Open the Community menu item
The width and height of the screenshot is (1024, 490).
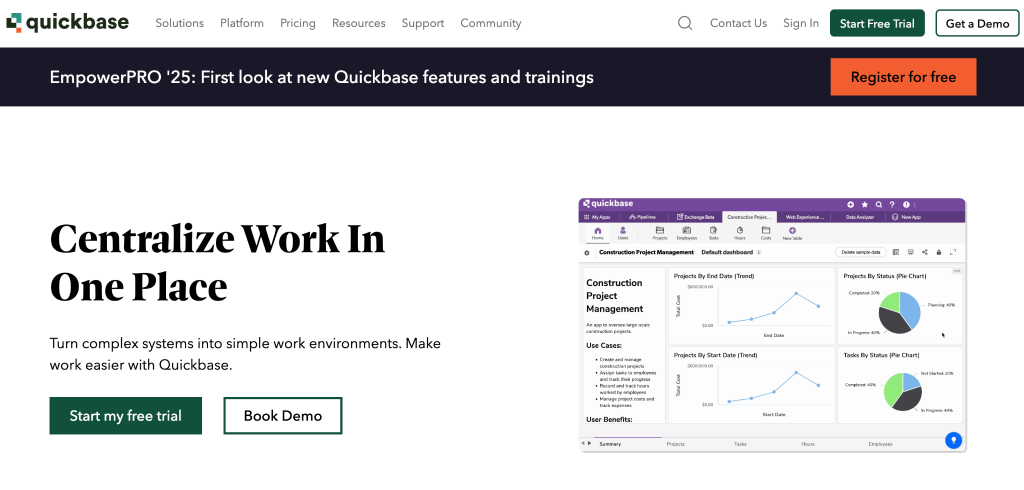tap(490, 24)
